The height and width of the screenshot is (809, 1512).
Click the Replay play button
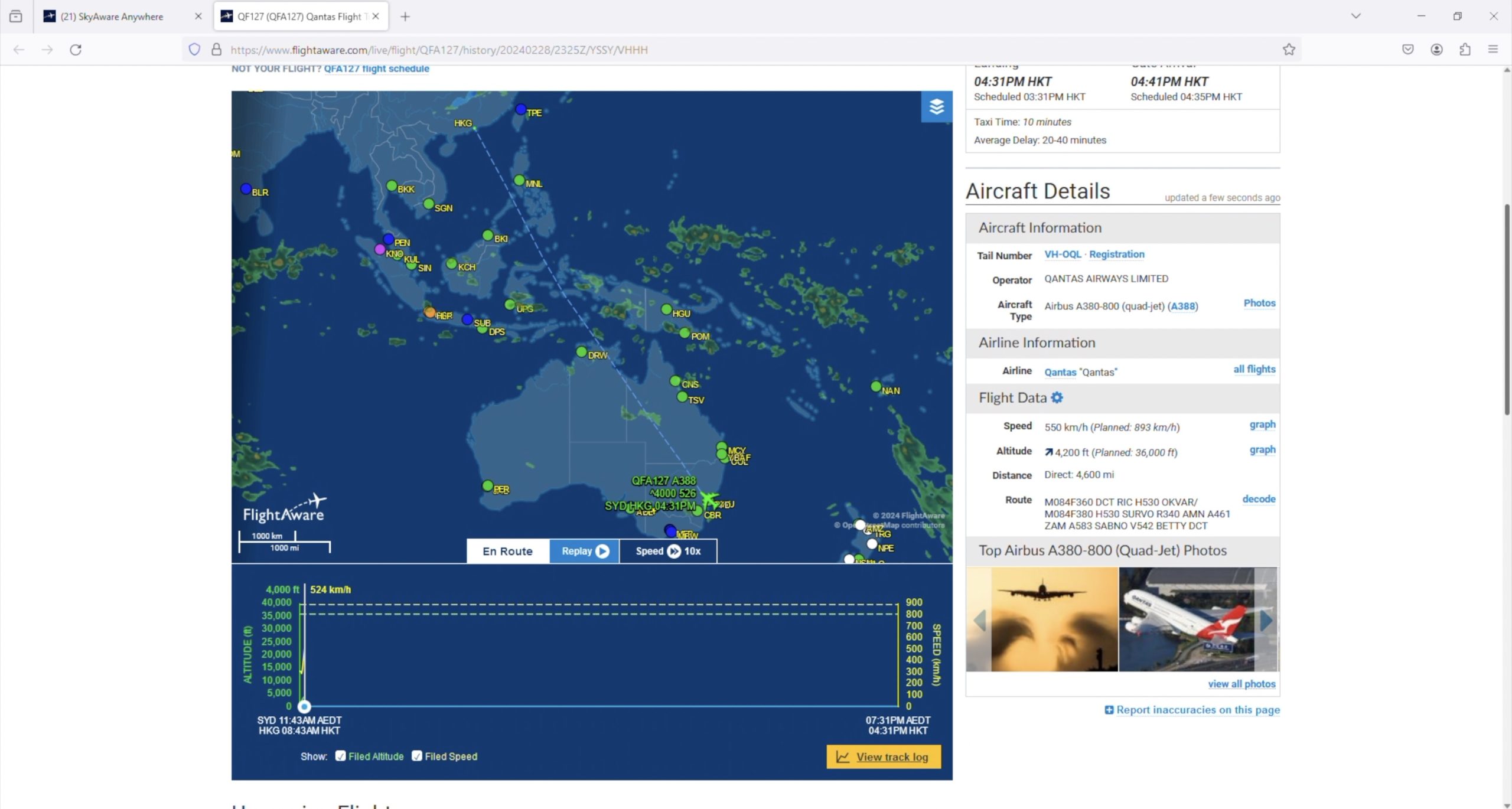point(602,551)
